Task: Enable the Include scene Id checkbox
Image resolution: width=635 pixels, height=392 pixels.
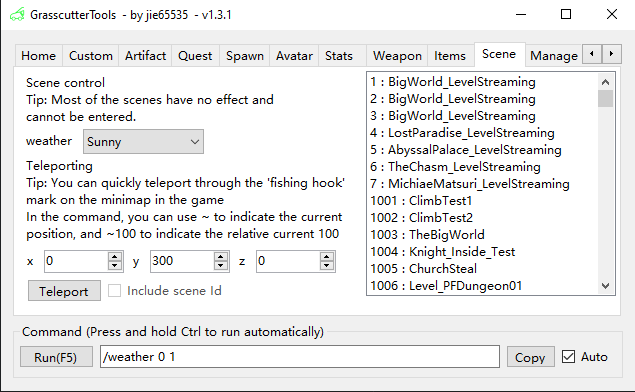Action: [114, 291]
